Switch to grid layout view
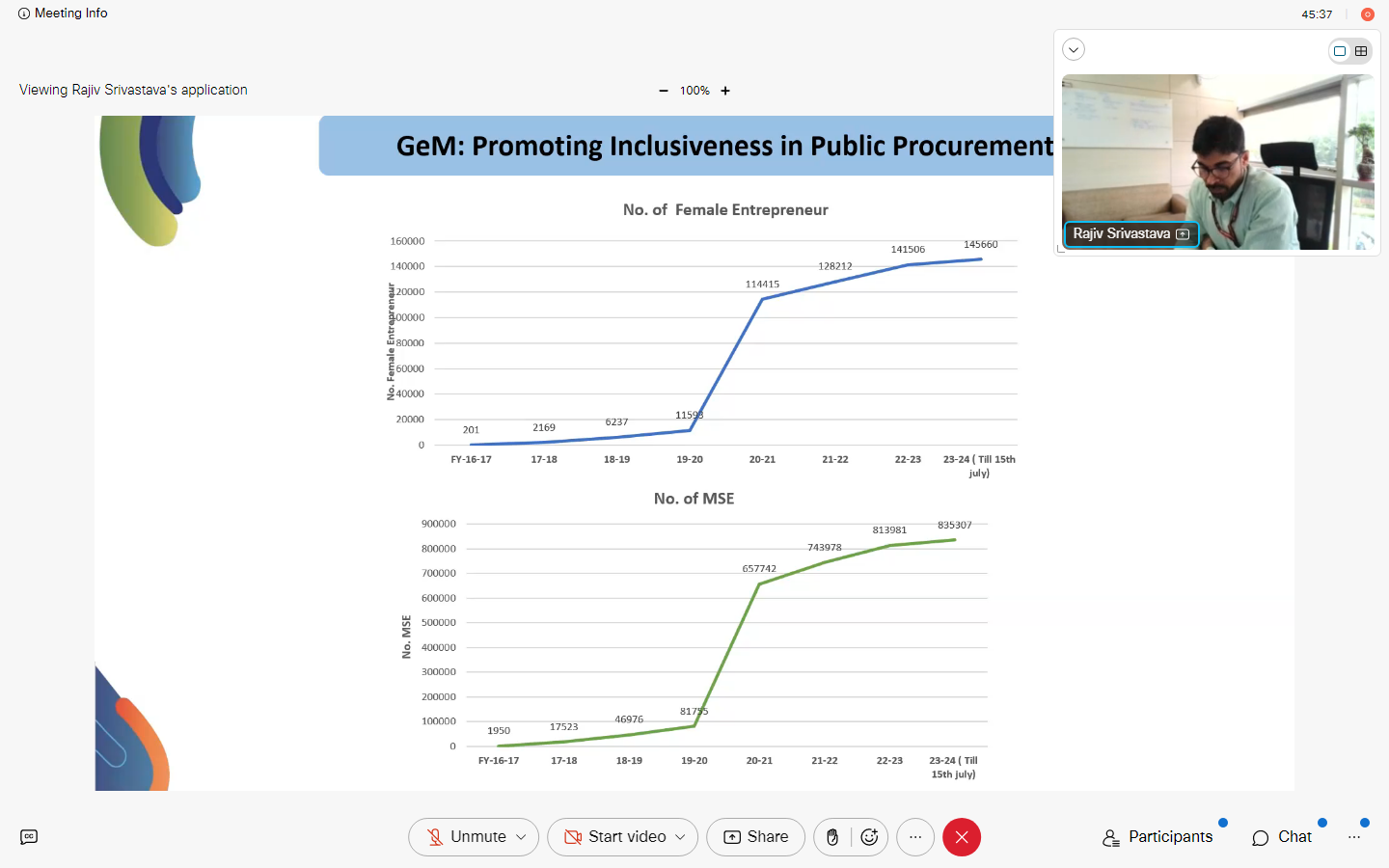 pos(1361,51)
